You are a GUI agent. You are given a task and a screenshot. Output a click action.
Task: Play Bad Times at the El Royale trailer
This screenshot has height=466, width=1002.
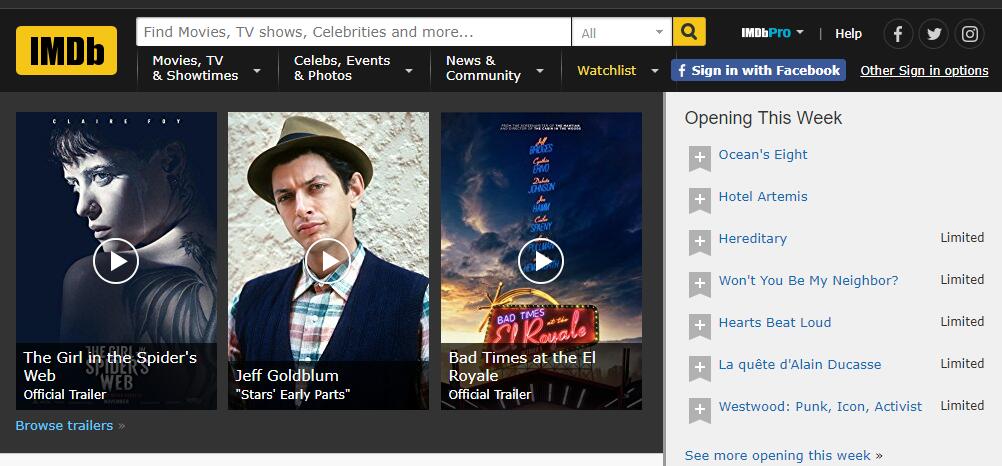(x=541, y=261)
